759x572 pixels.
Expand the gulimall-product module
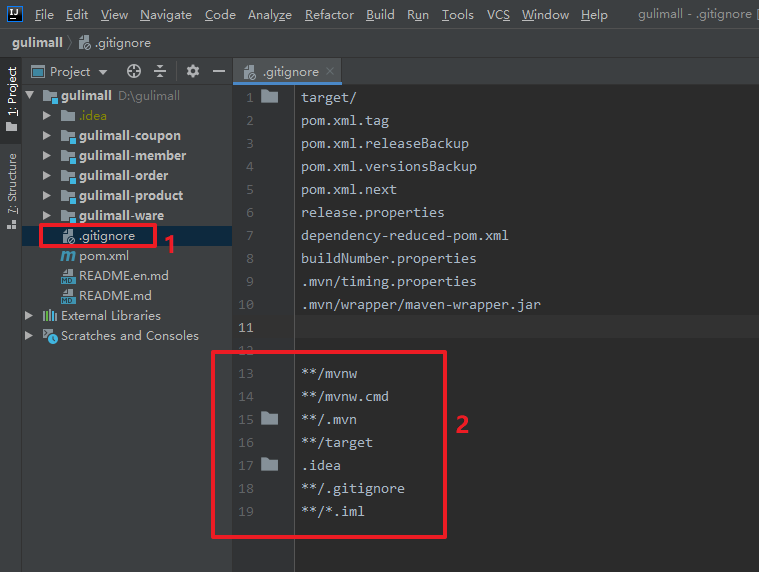pos(46,196)
